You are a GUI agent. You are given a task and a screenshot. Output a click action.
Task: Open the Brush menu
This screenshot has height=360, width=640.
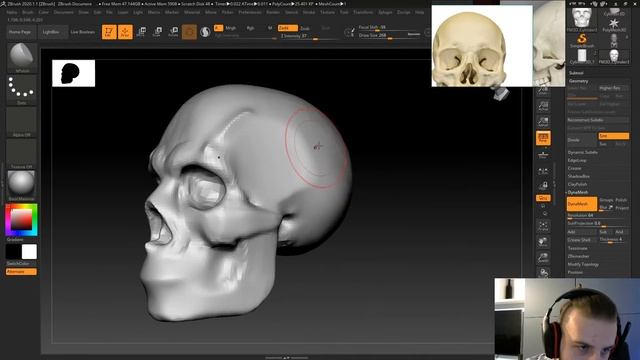(28, 12)
